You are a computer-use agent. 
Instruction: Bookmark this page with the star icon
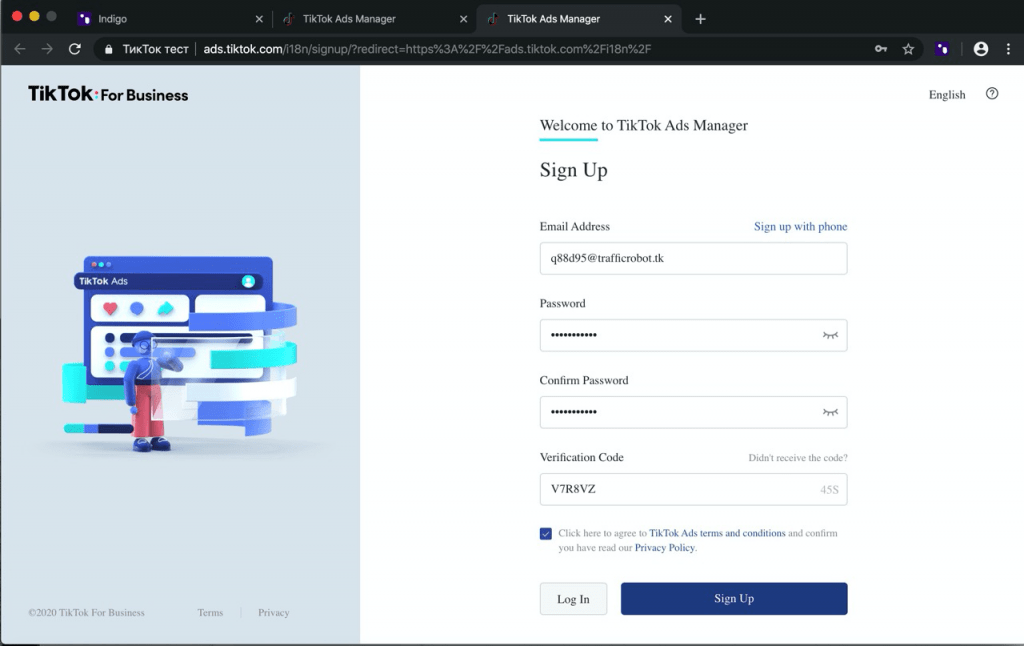click(908, 48)
